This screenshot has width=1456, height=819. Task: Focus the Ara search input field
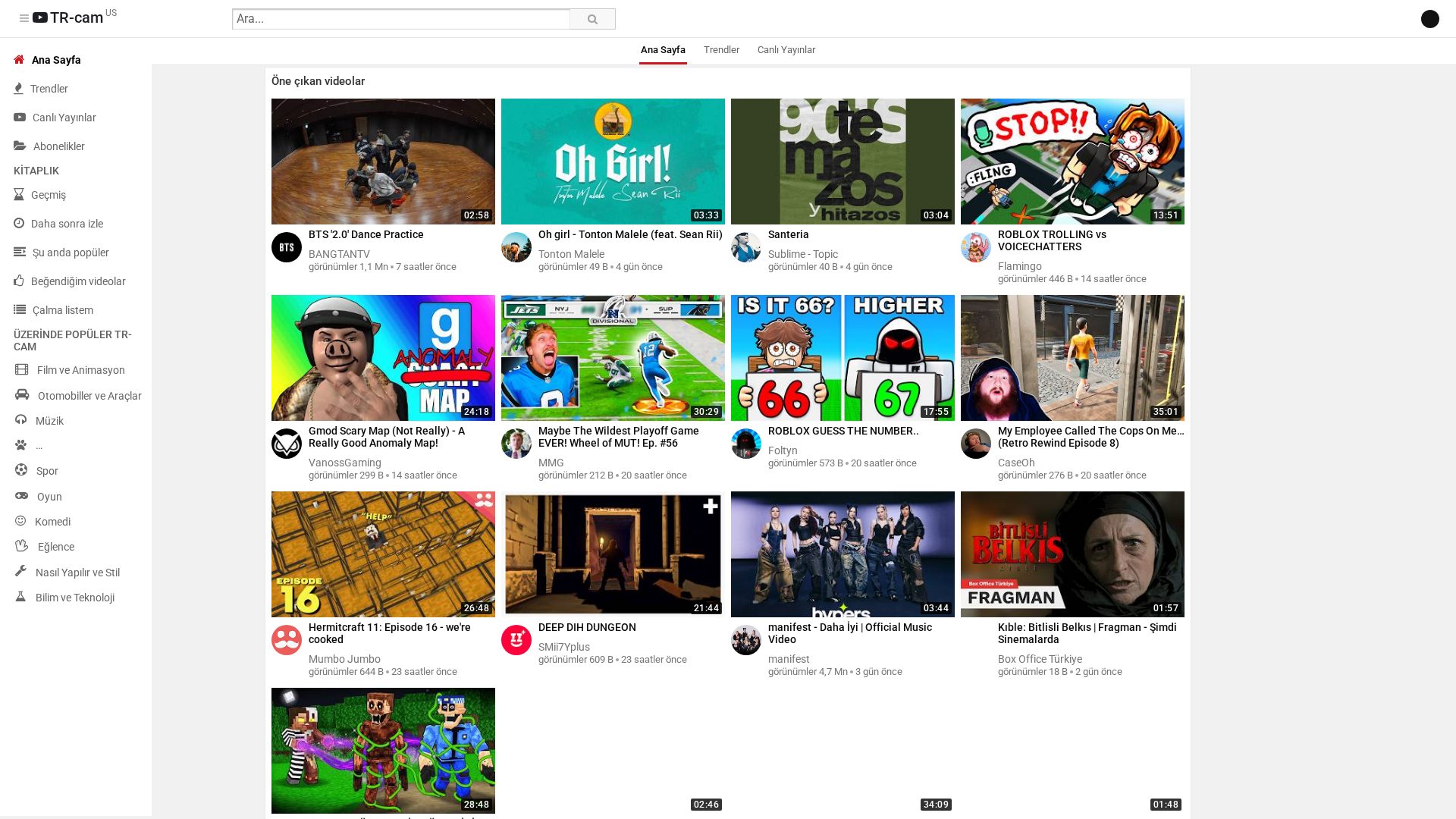click(x=400, y=19)
